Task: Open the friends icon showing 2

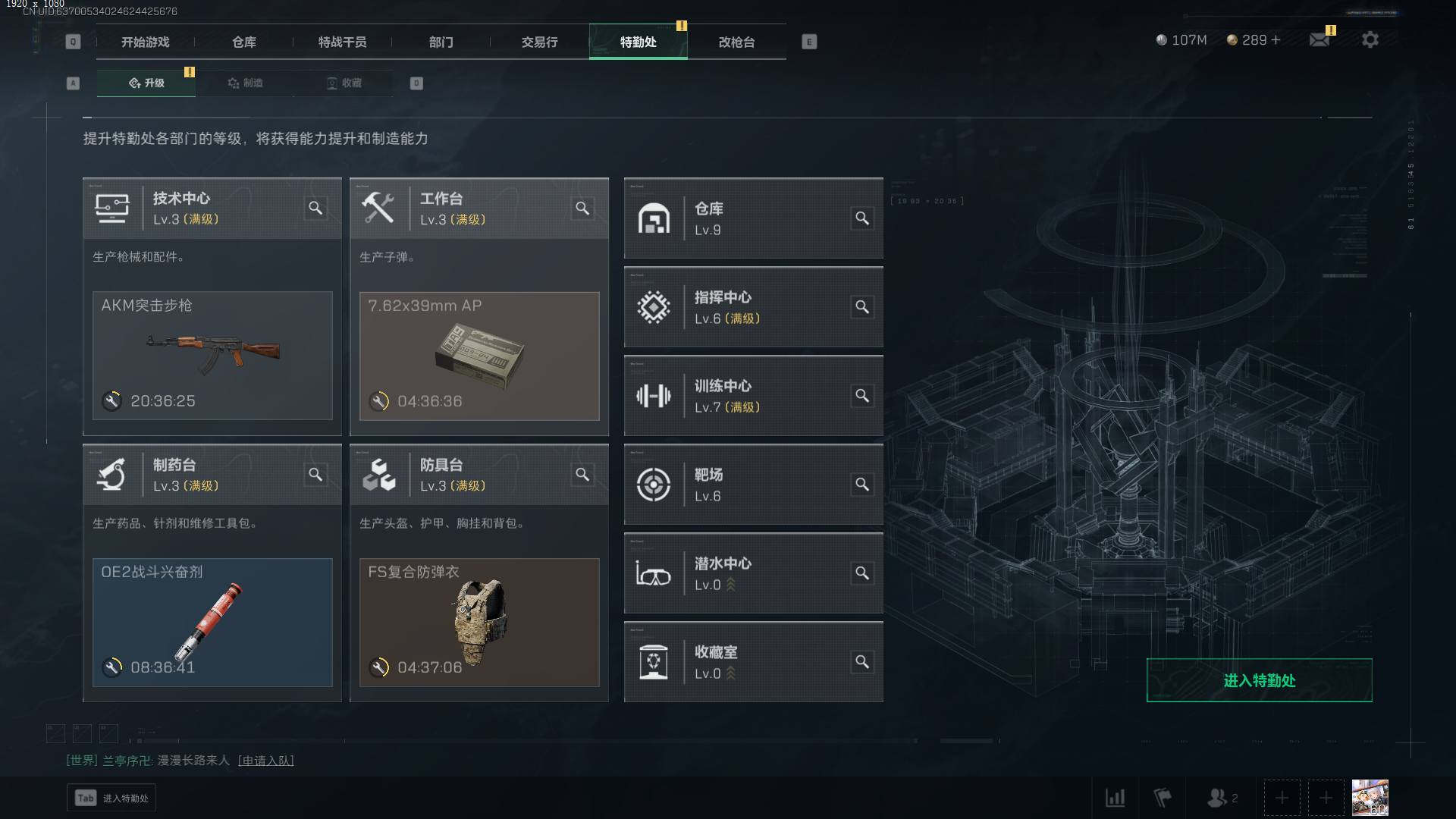Action: click(x=1222, y=798)
